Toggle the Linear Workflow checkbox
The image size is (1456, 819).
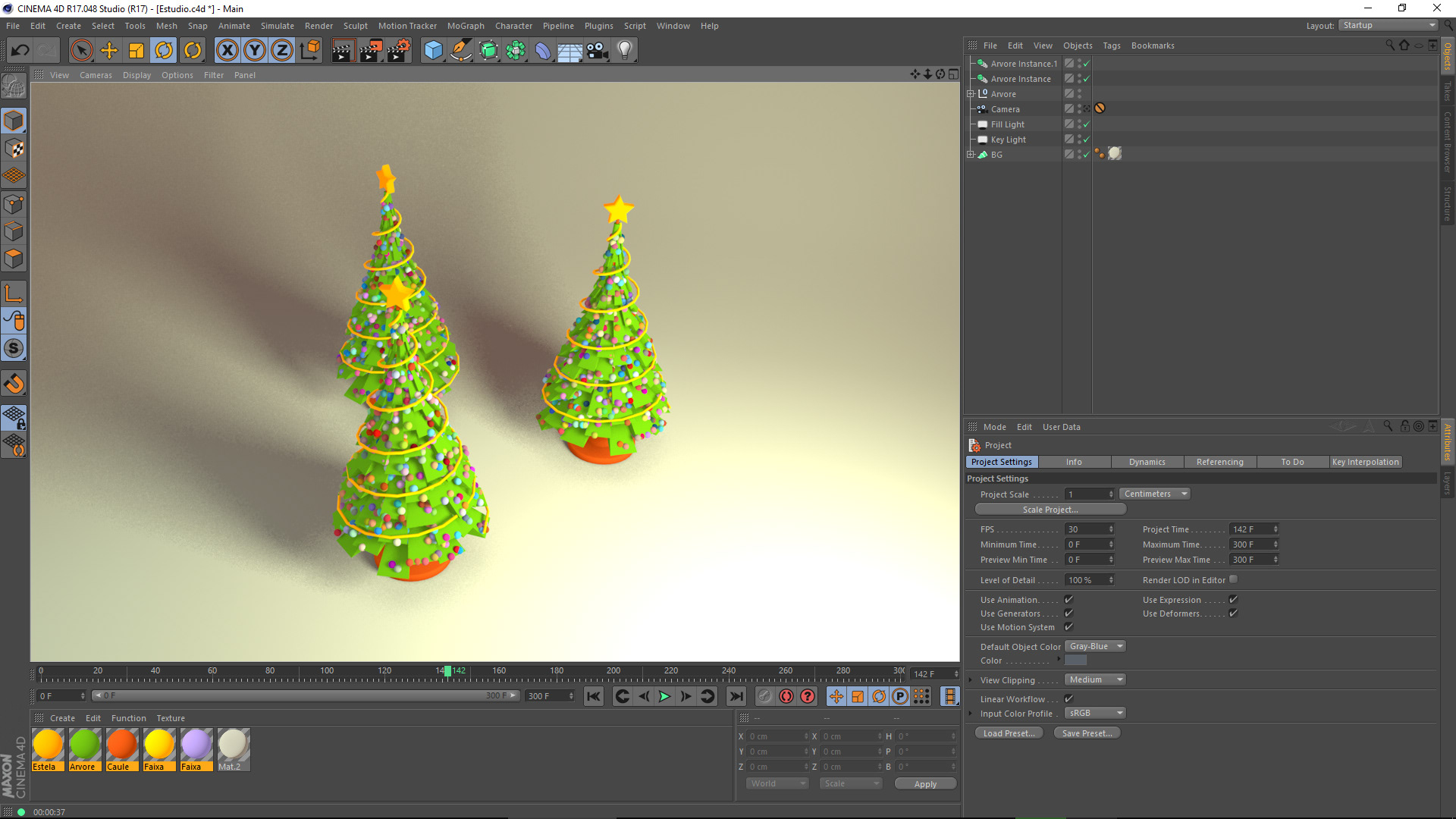click(1068, 699)
